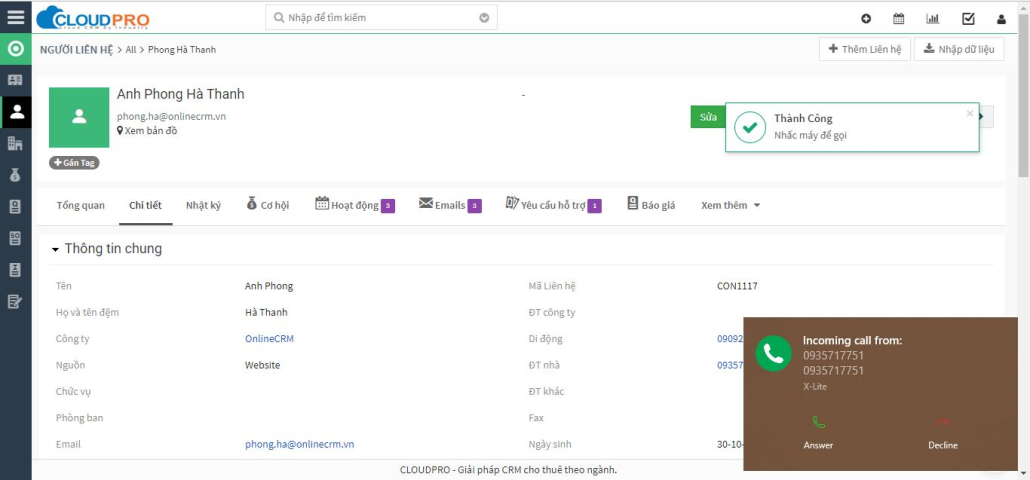The image size is (1030, 480).
Task: Open the calendar icon in header
Action: tap(899, 18)
